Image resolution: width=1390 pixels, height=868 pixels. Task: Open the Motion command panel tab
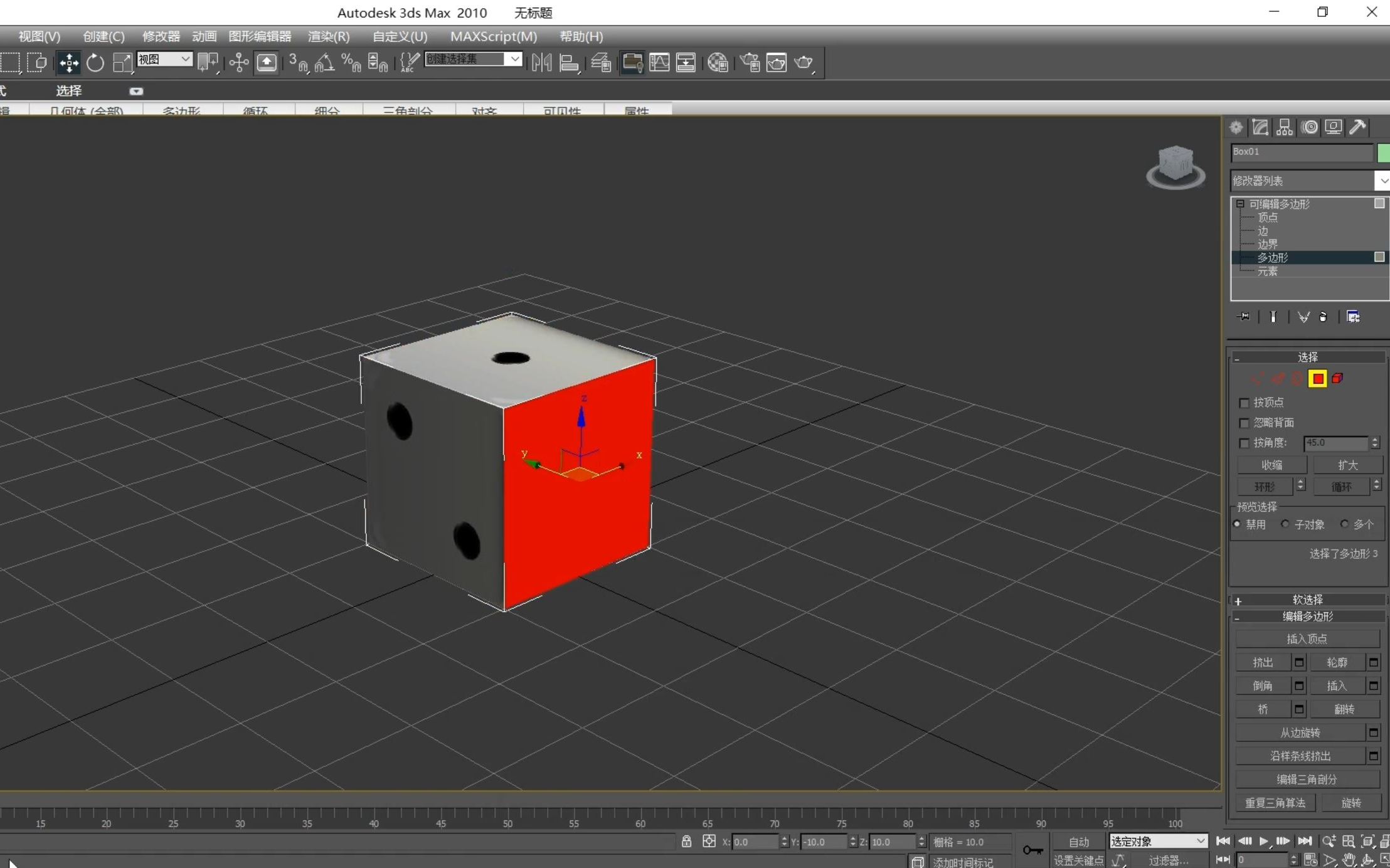point(1309,127)
